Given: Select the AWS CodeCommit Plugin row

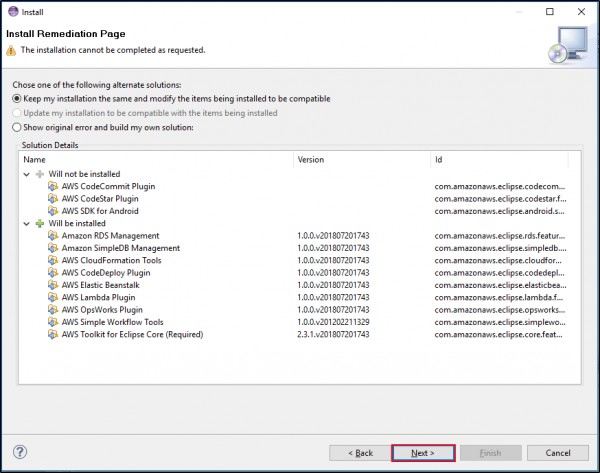Looking at the screenshot, I should 300,186.
